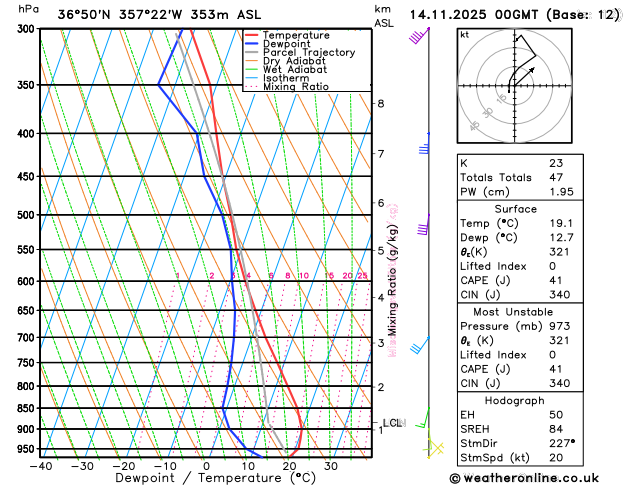Click the 300 pressure level label
629x486 pixels.
pyautogui.click(x=28, y=29)
